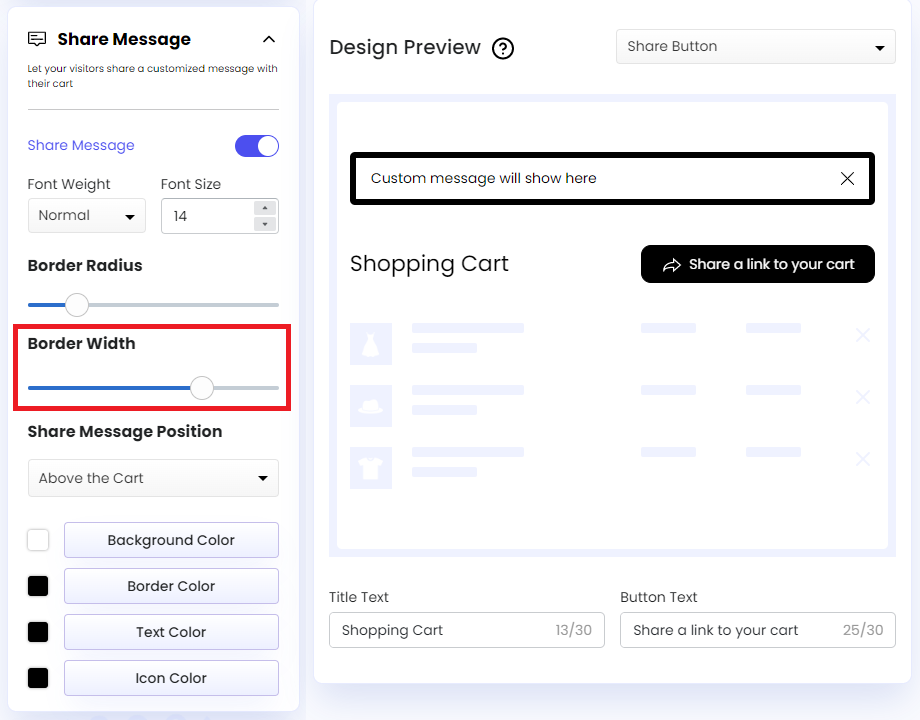Click the share arrow icon on the cart button
Image resolution: width=920 pixels, height=720 pixels.
(x=672, y=264)
